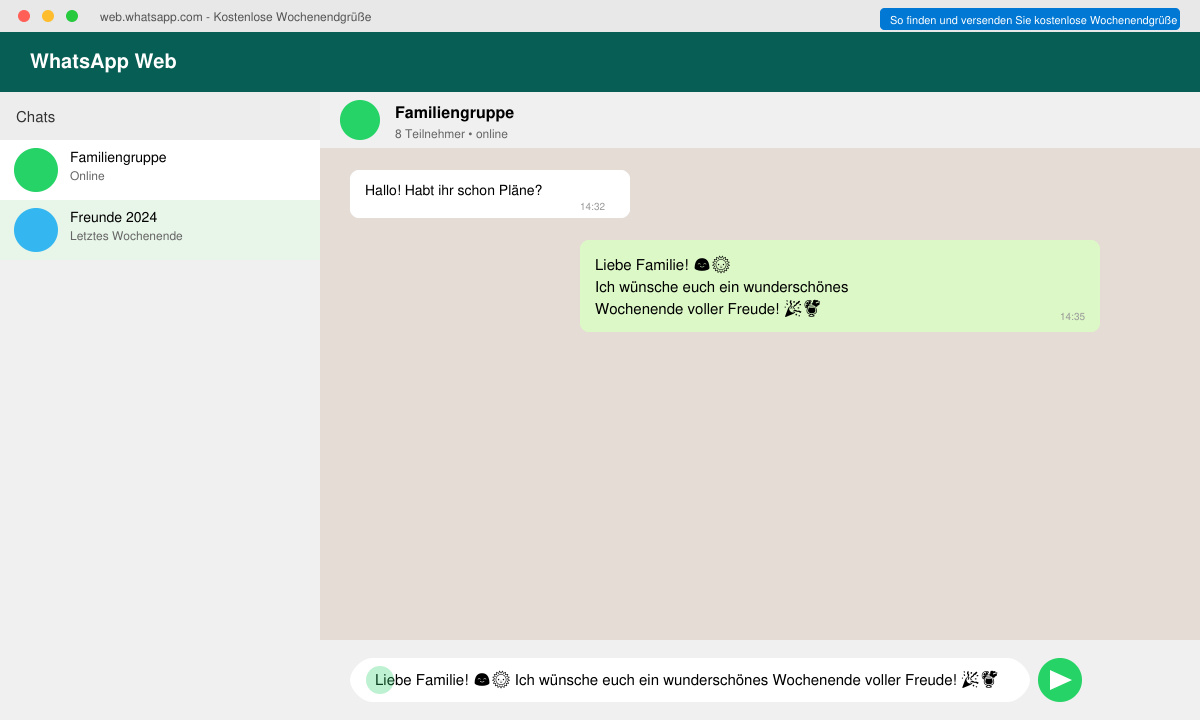
Task: Open group info via the chat header avatar
Action: (x=360, y=120)
